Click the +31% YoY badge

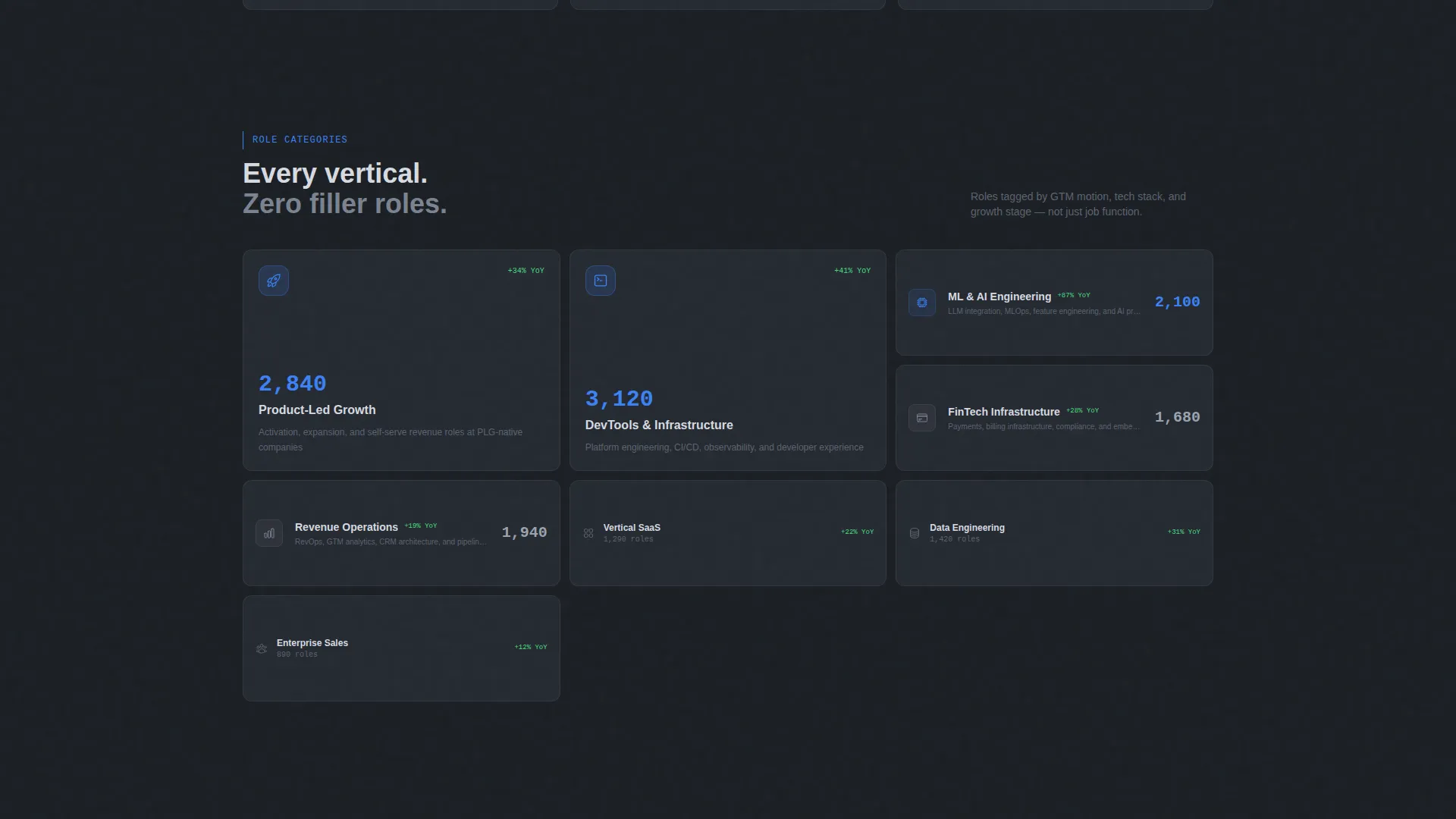[x=1184, y=532]
